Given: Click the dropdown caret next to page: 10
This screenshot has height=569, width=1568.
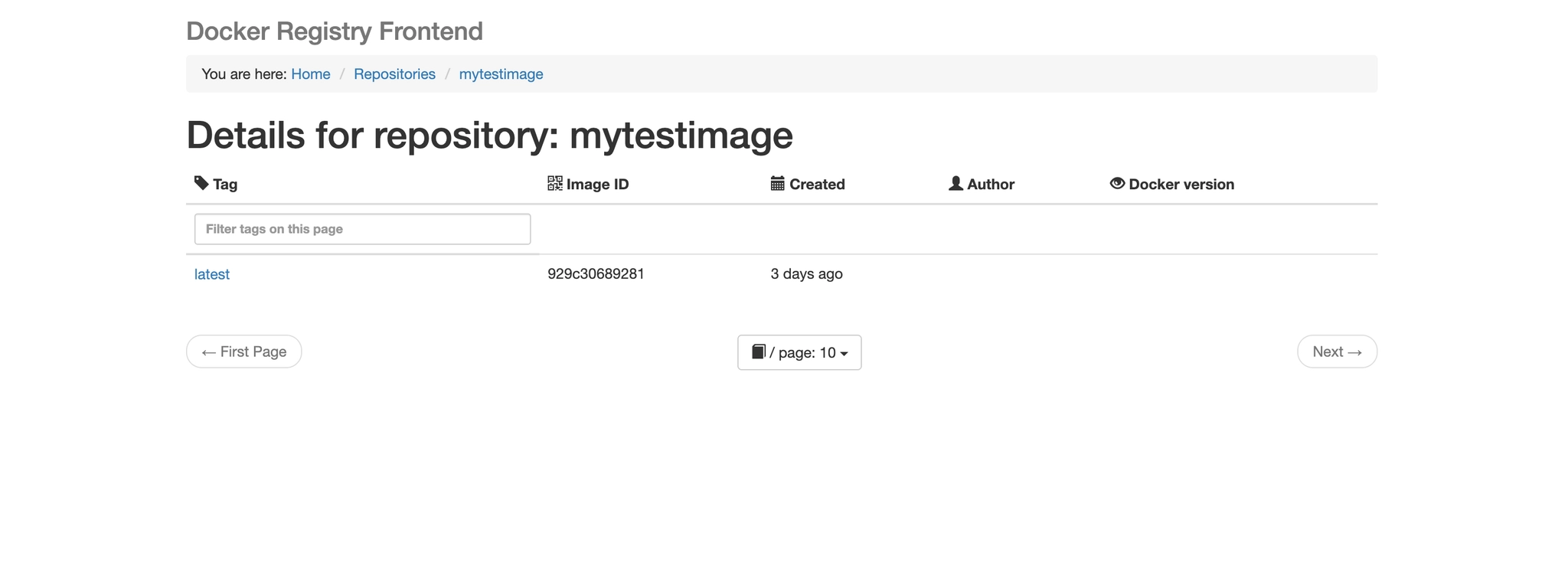Looking at the screenshot, I should [844, 354].
